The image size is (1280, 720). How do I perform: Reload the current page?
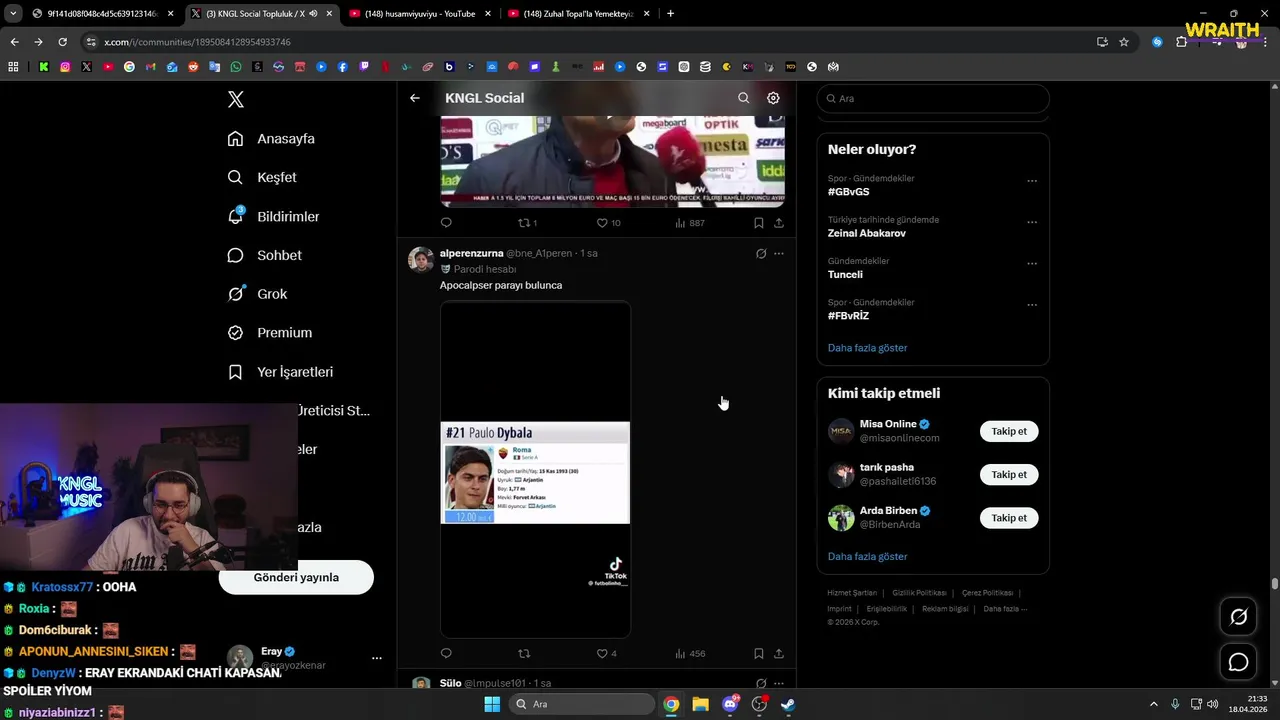[62, 42]
